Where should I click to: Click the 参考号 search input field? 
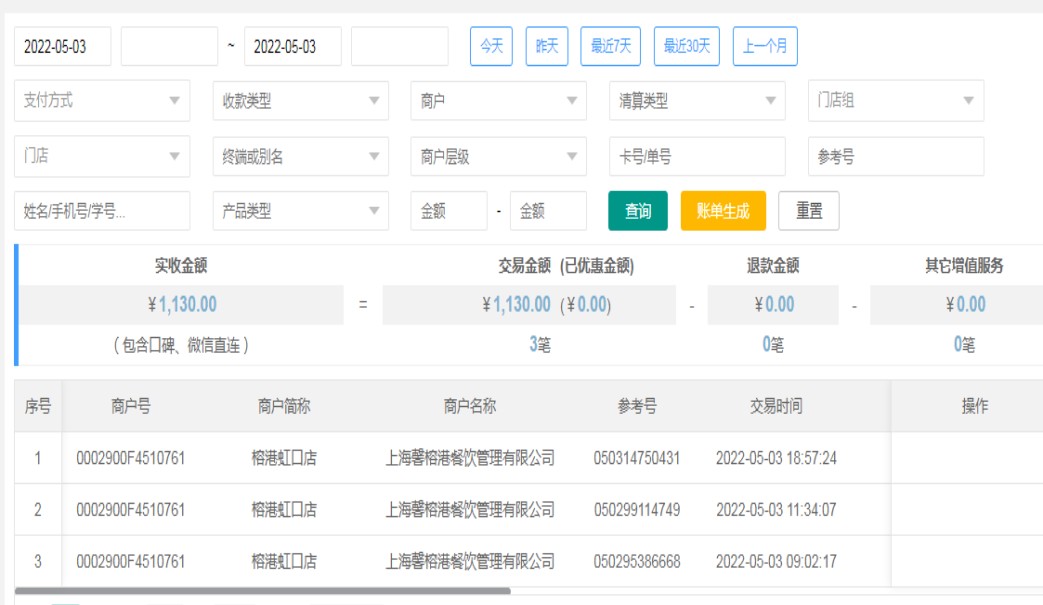pyautogui.click(x=895, y=157)
